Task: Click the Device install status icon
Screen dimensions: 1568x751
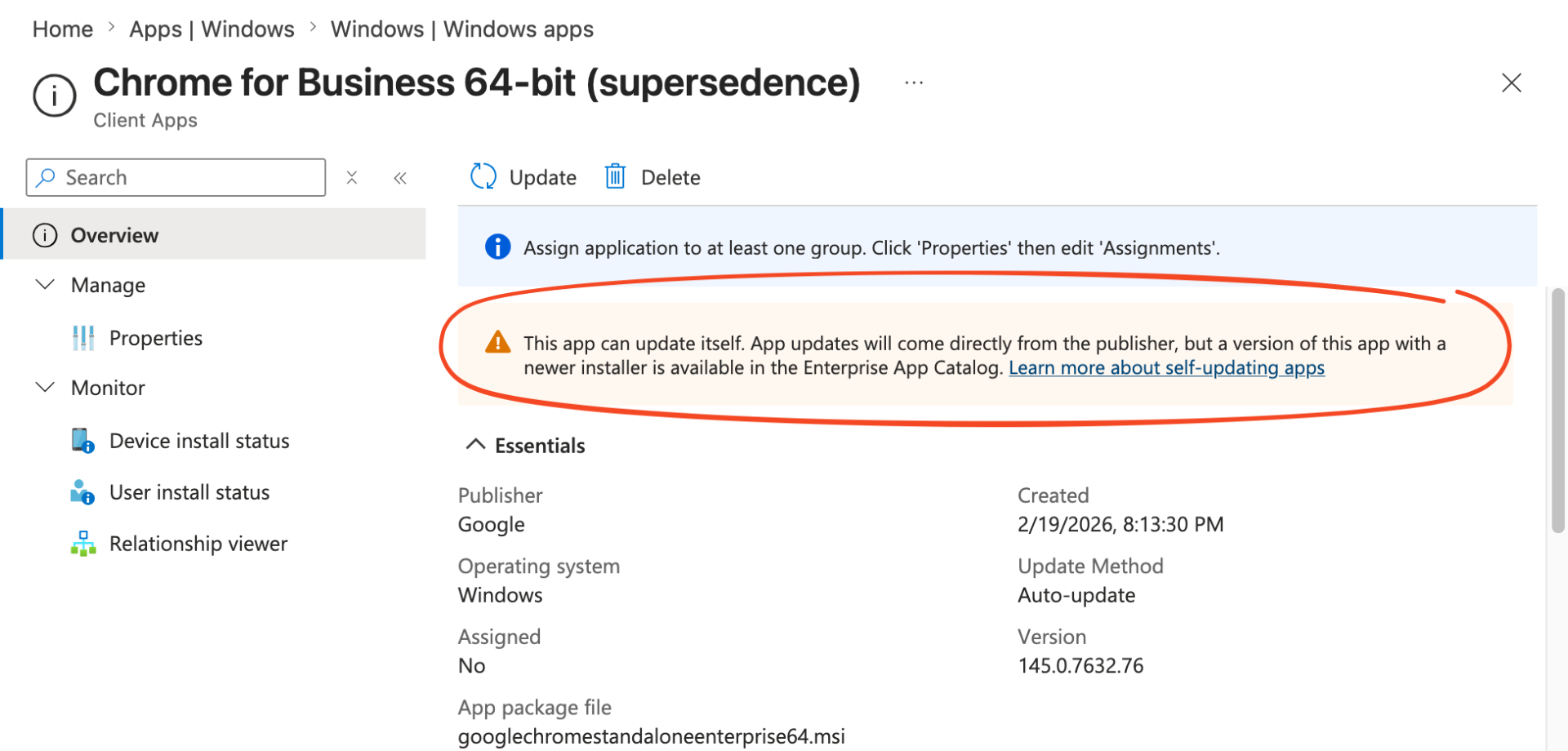Action: click(x=82, y=441)
